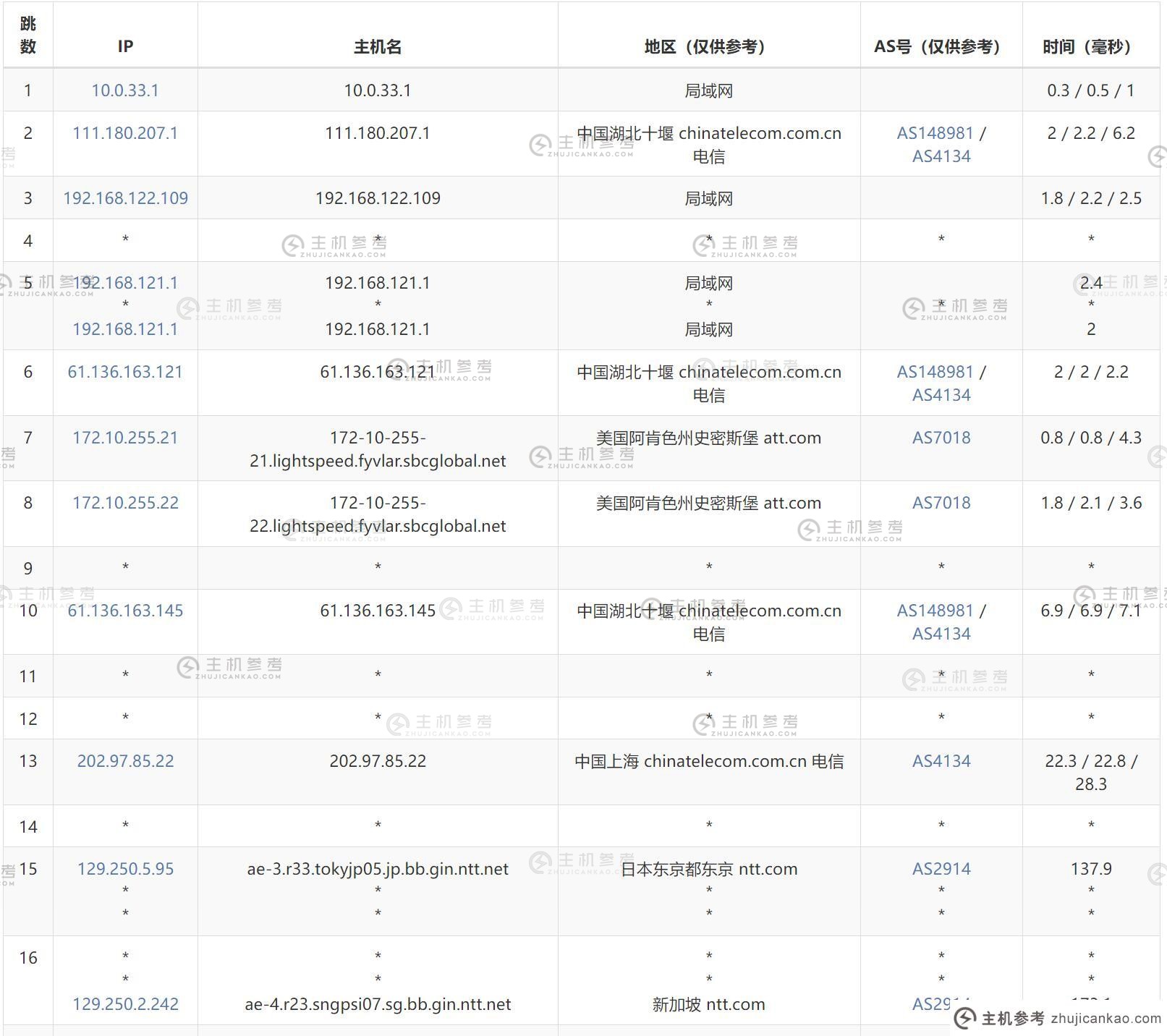1167x1036 pixels.
Task: Select hop number 9
Action: (28, 569)
